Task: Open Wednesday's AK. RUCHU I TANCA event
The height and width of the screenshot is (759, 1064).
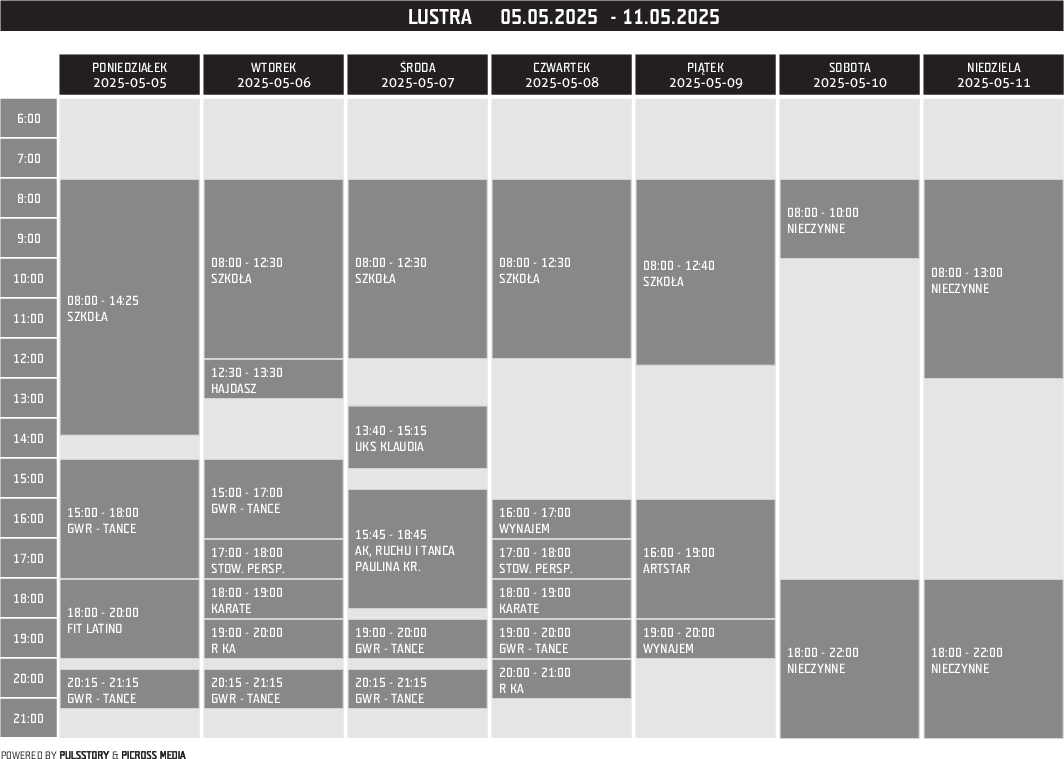Action: (x=418, y=550)
